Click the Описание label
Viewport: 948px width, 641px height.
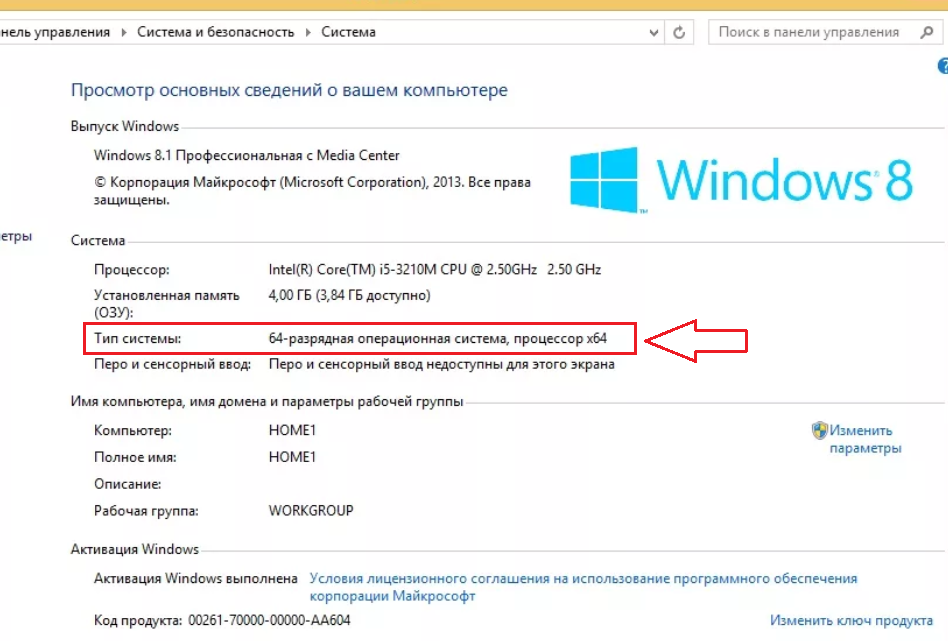click(128, 484)
